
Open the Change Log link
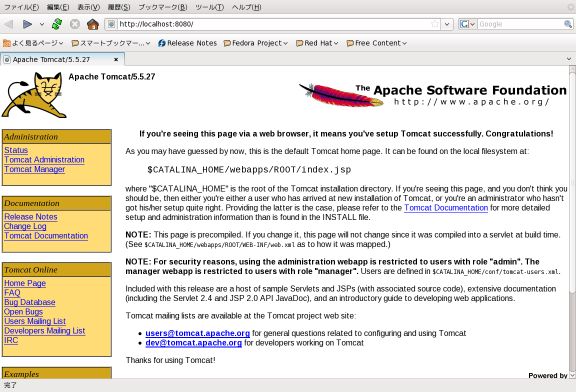coord(25,226)
